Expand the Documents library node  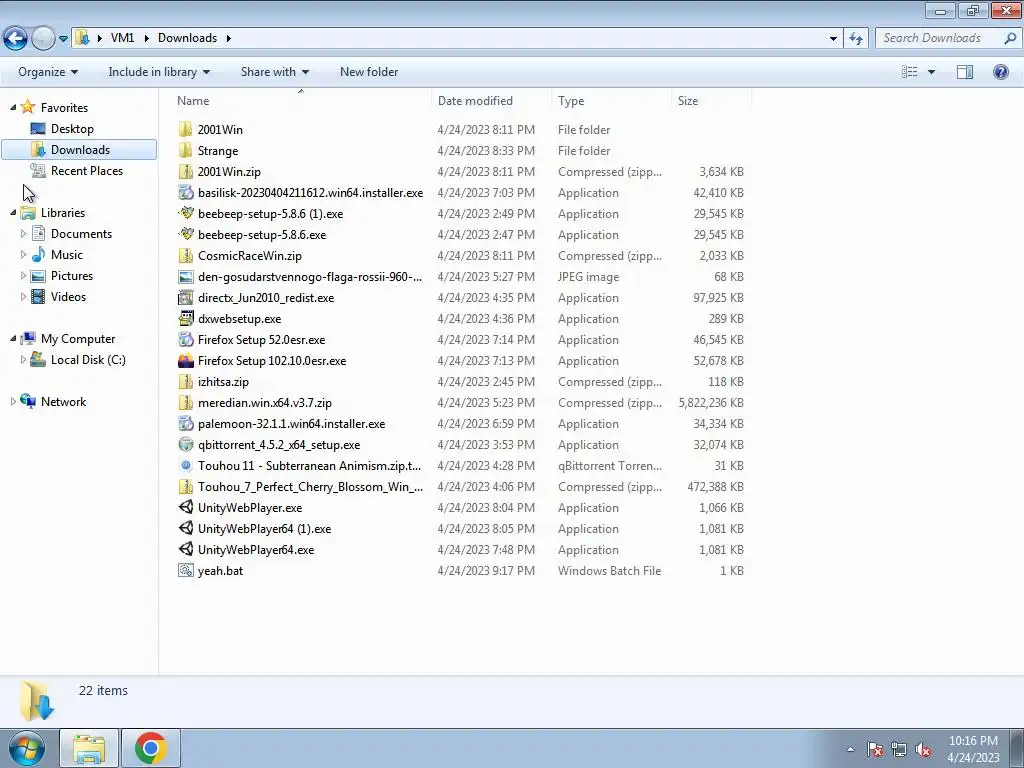pyautogui.click(x=23, y=234)
